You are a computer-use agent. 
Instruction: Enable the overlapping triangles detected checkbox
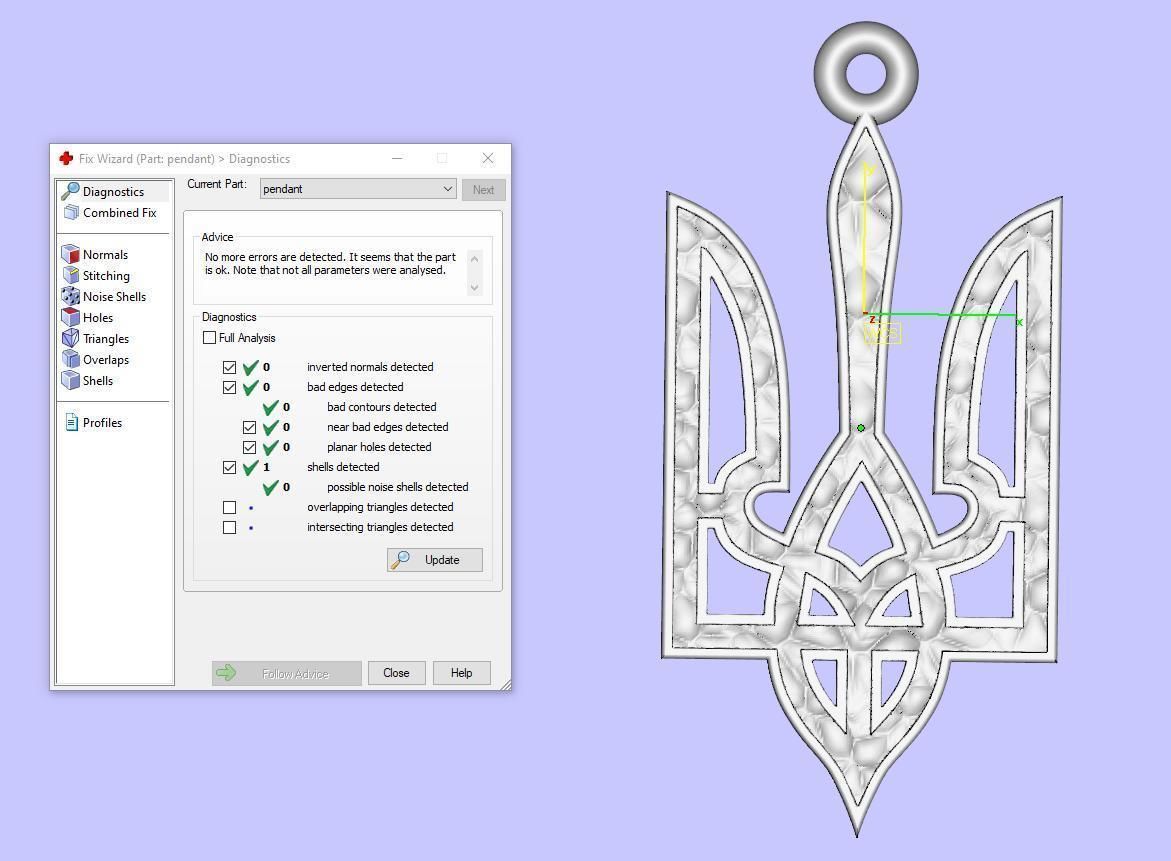tap(229, 507)
